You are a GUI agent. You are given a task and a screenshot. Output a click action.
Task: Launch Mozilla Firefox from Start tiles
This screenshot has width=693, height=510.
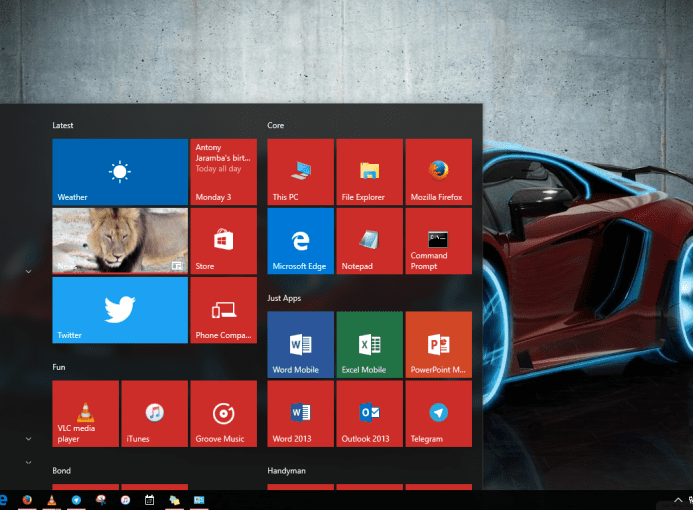pos(438,172)
